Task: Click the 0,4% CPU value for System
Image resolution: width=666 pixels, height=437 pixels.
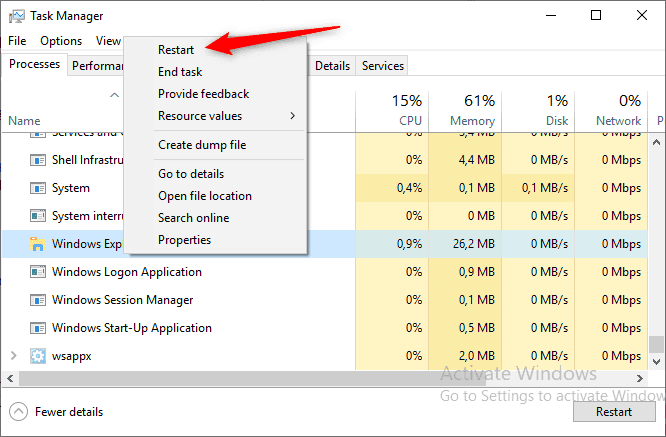Action: [x=409, y=188]
